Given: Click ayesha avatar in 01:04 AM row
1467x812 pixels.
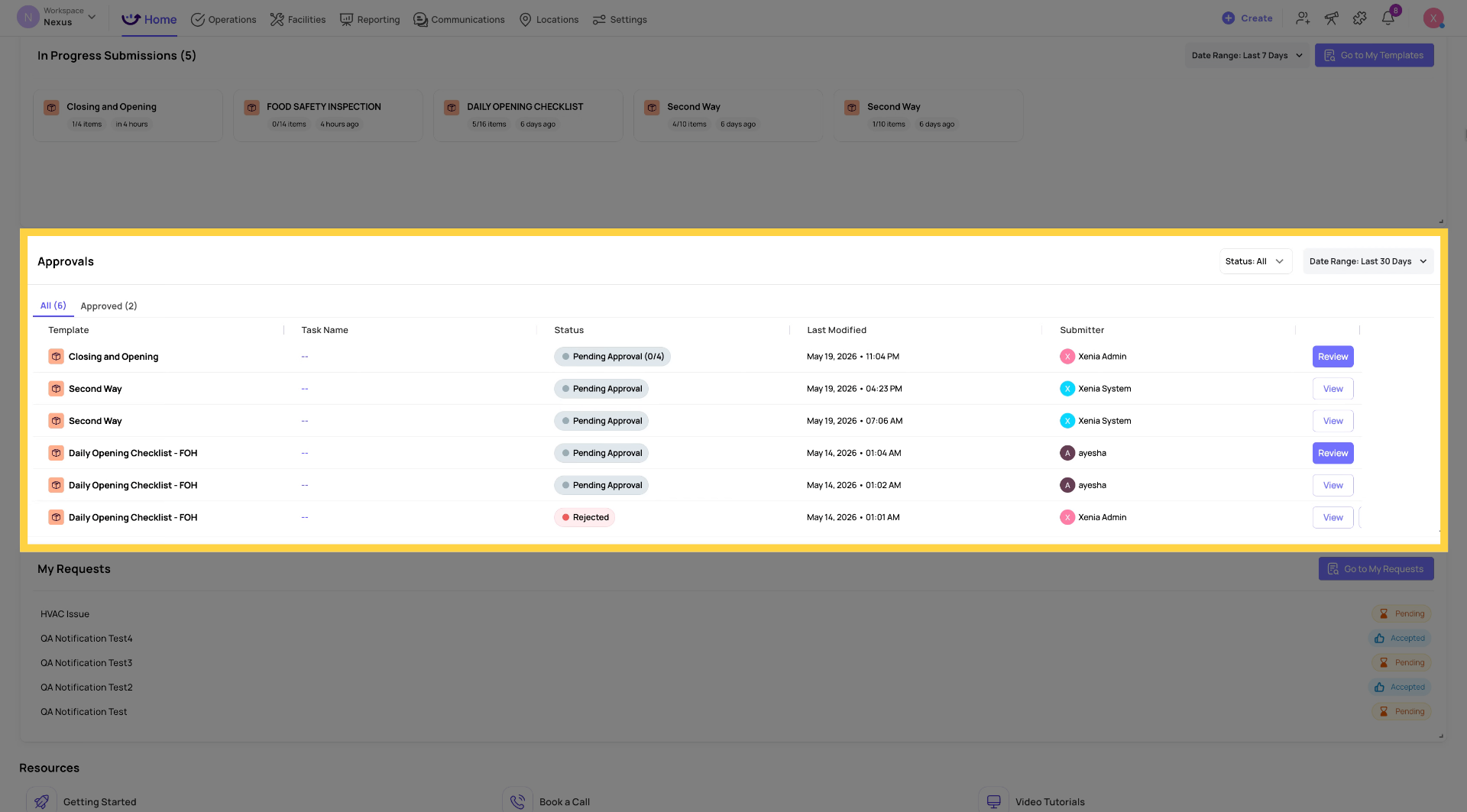Looking at the screenshot, I should click(x=1067, y=453).
